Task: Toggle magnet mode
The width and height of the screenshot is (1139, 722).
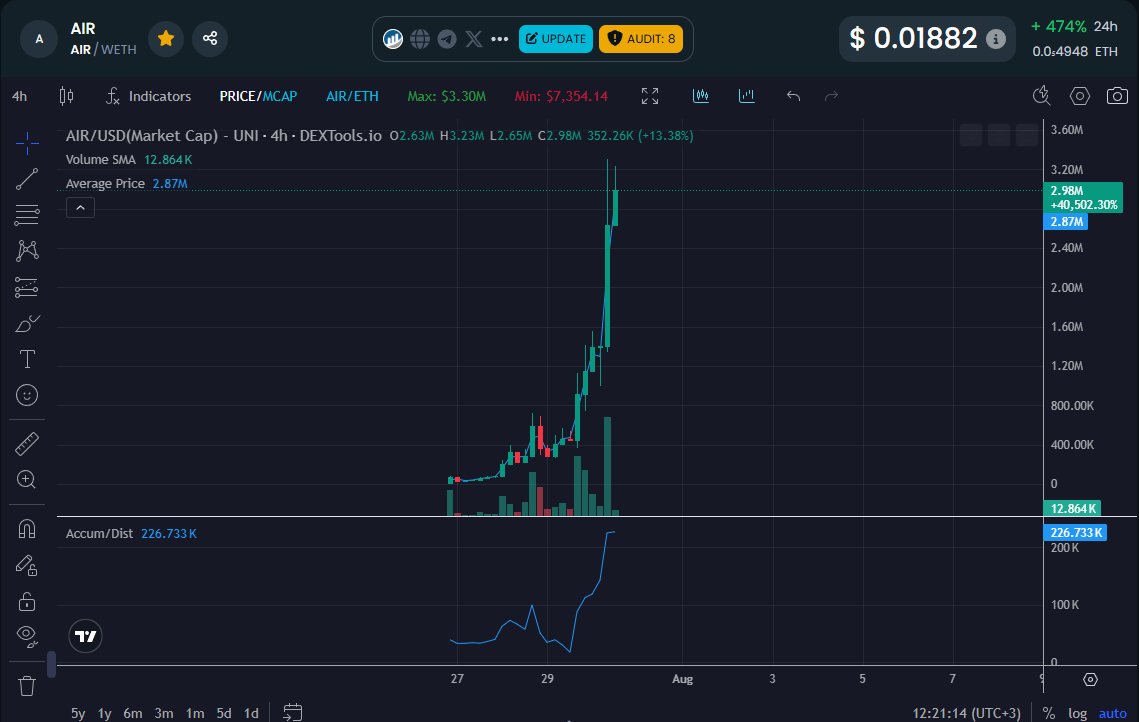Action: coord(27,529)
